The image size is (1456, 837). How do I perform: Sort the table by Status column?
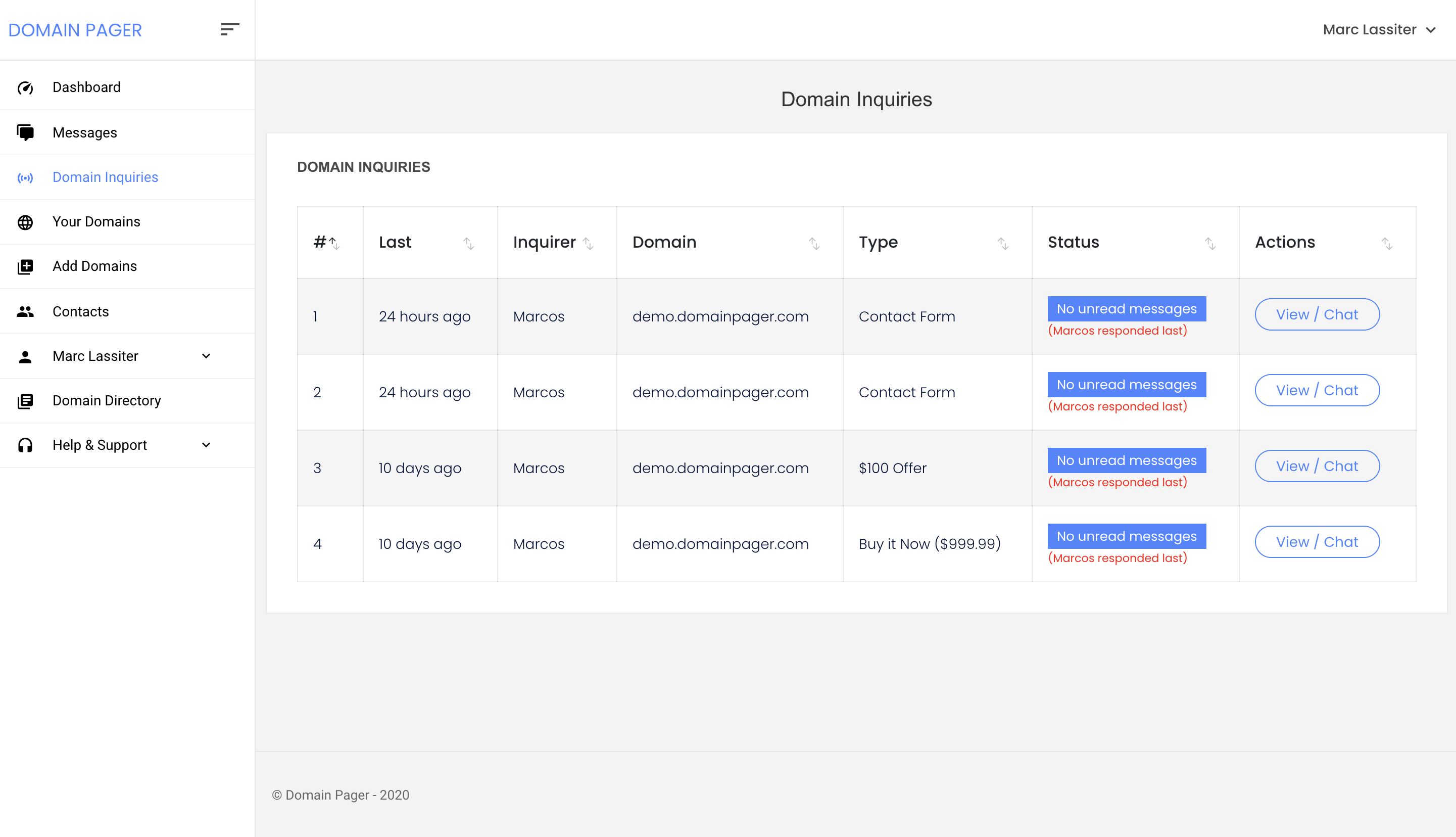(x=1211, y=244)
